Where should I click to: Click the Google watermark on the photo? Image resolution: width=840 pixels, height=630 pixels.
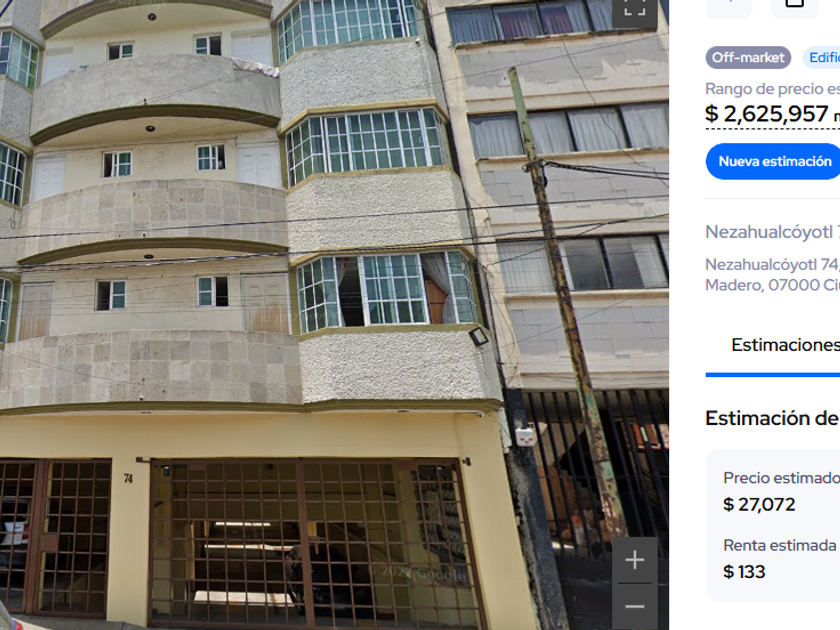click(418, 573)
